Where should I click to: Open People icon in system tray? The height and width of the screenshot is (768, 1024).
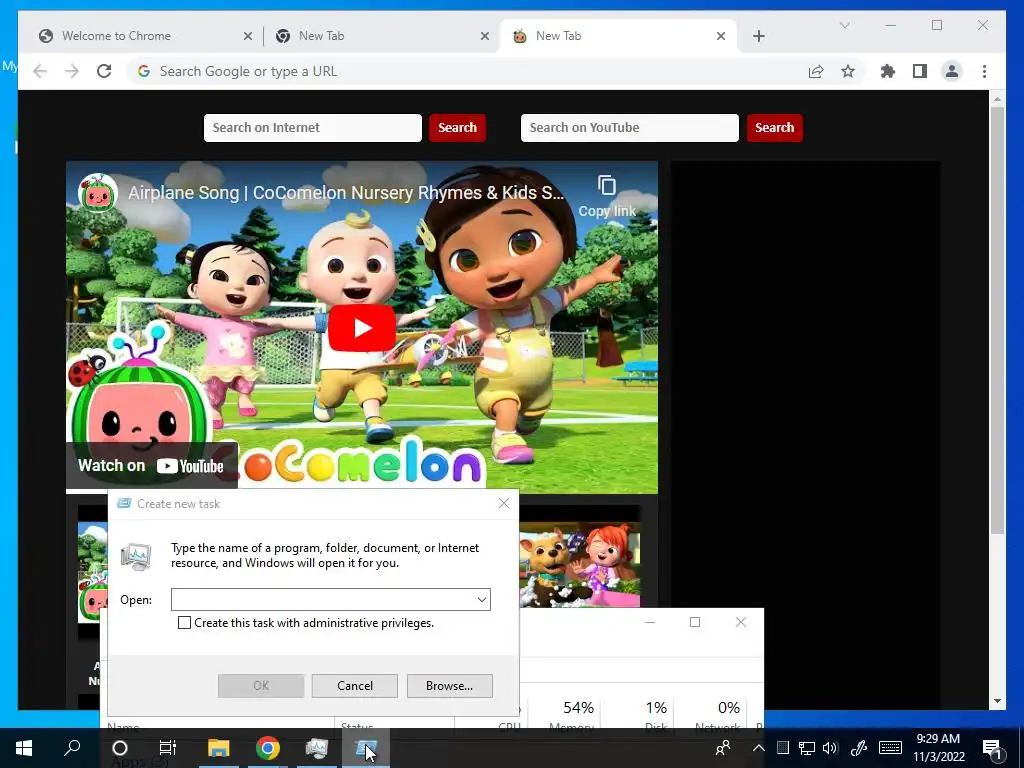(x=722, y=748)
